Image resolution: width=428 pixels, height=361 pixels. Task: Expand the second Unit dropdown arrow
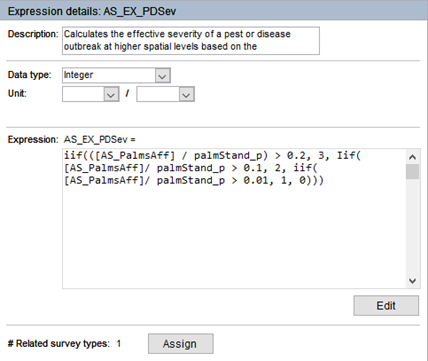tap(186, 95)
